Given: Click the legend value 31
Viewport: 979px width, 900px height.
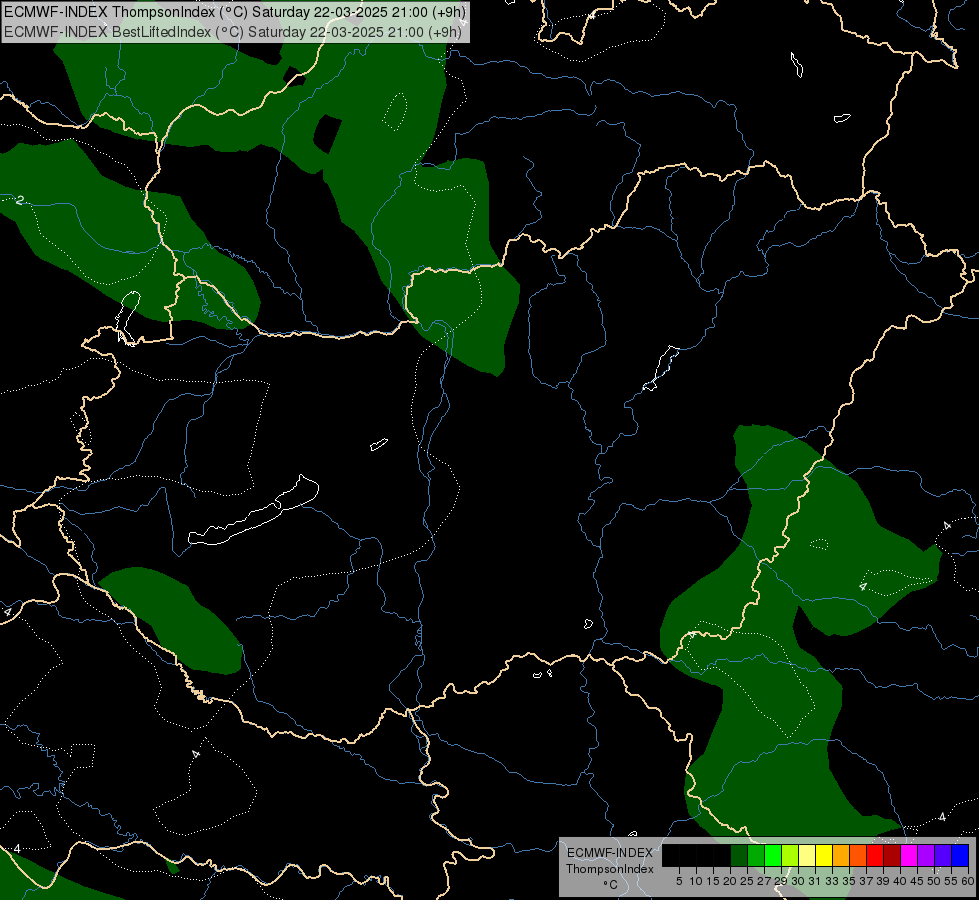Looking at the screenshot, I should 815,881.
